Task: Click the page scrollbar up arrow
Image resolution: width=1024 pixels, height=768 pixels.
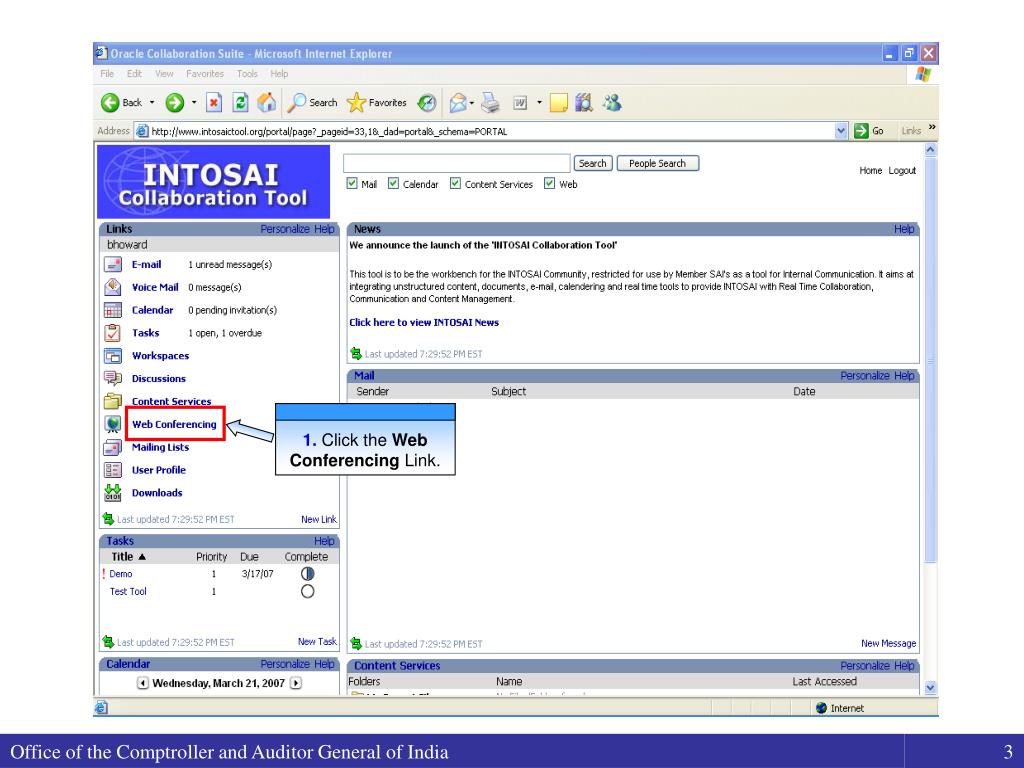Action: click(931, 150)
